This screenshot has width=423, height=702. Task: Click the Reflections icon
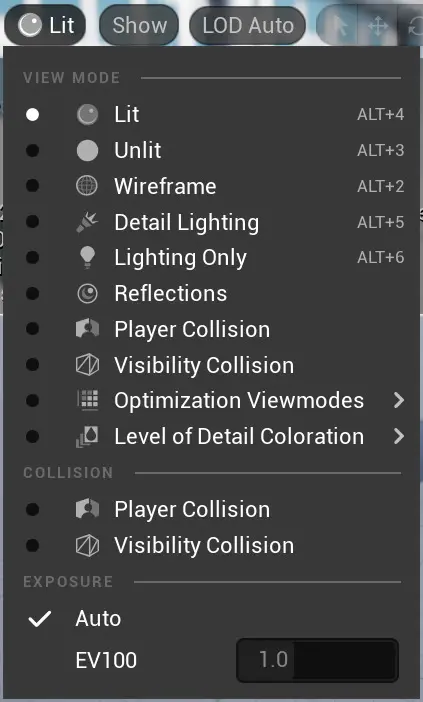(87, 294)
